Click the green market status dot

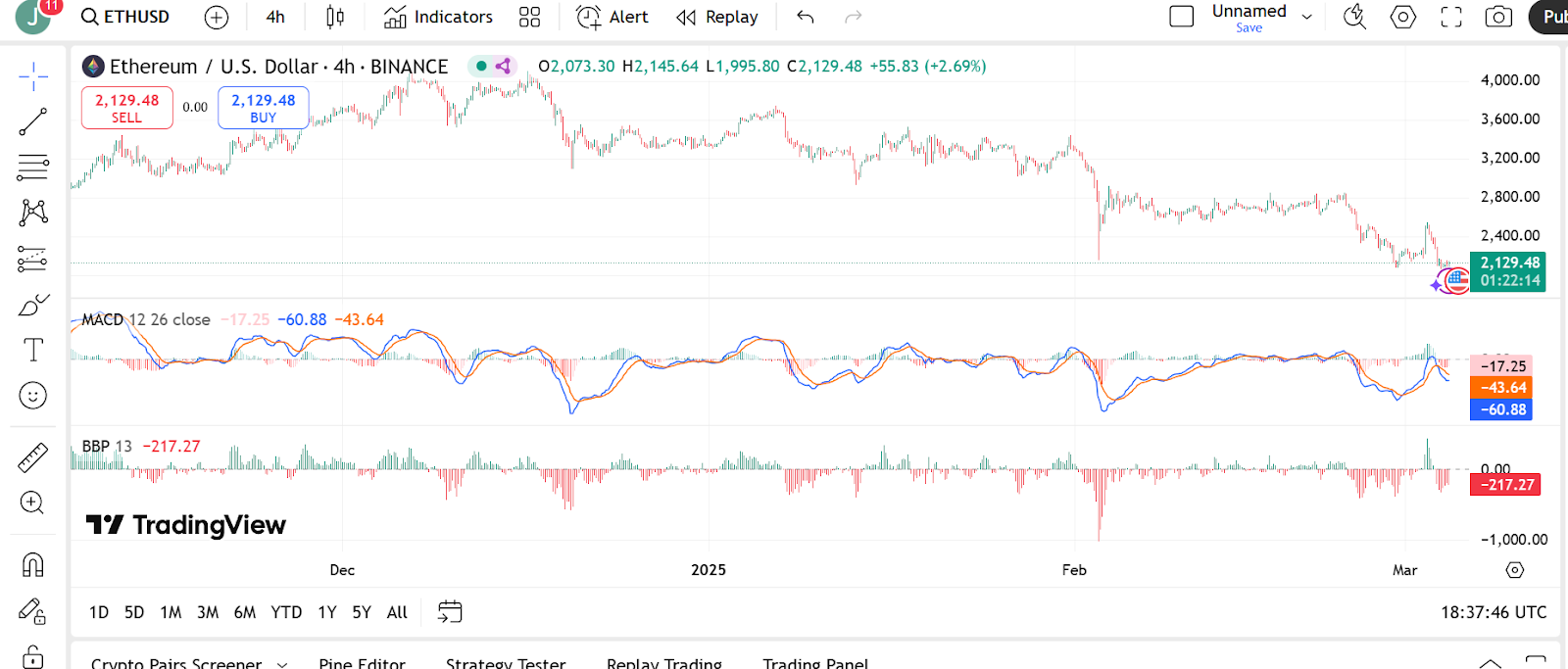[x=481, y=67]
